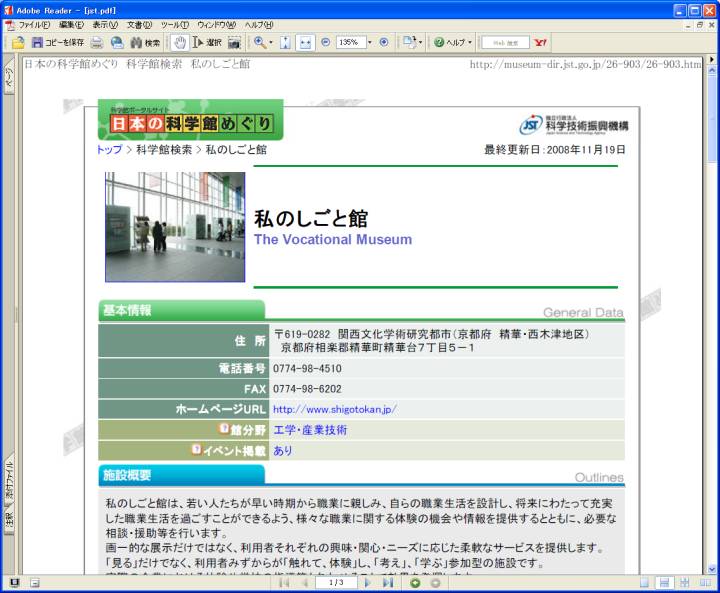Toggle the fit width view button

[305, 43]
